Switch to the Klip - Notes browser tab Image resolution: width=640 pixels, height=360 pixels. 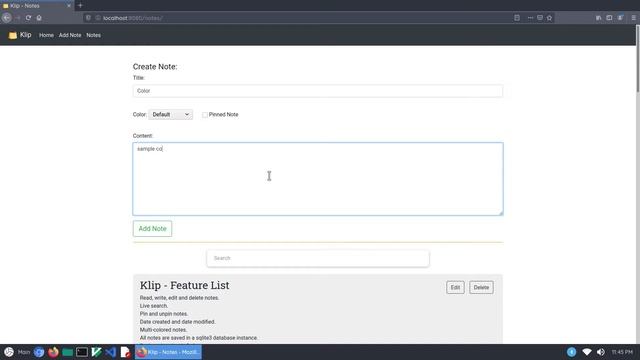pyautogui.click(x=37, y=6)
